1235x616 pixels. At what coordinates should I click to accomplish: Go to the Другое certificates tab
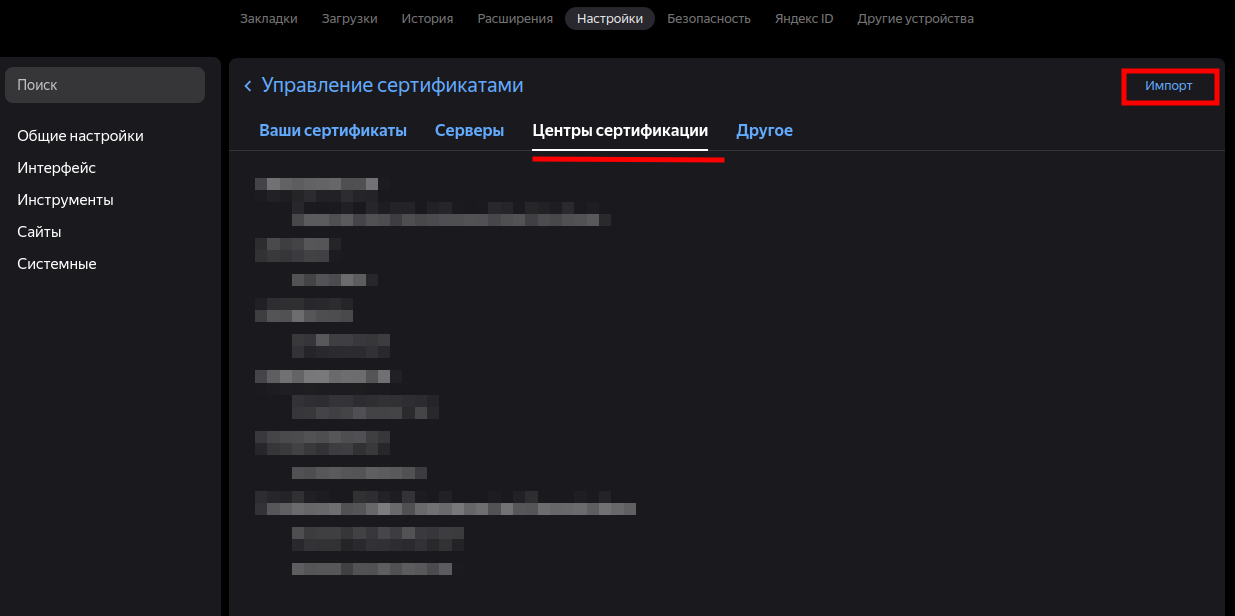(x=764, y=131)
